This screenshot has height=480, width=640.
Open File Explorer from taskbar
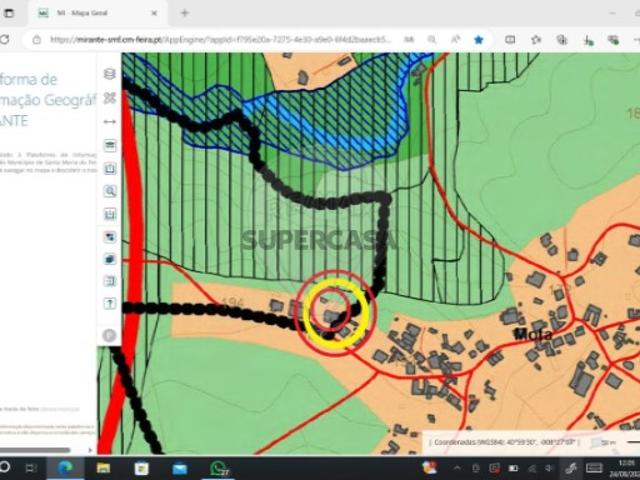click(x=103, y=467)
